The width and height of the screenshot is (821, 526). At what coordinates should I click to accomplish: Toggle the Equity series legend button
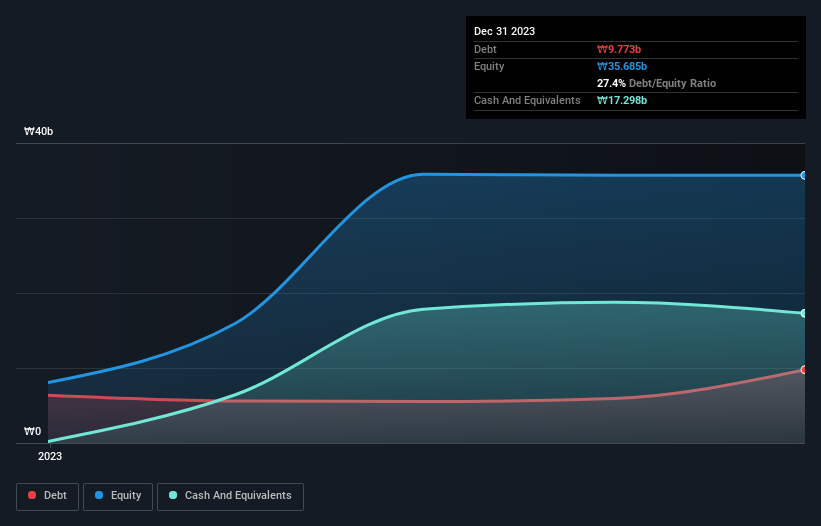118,496
